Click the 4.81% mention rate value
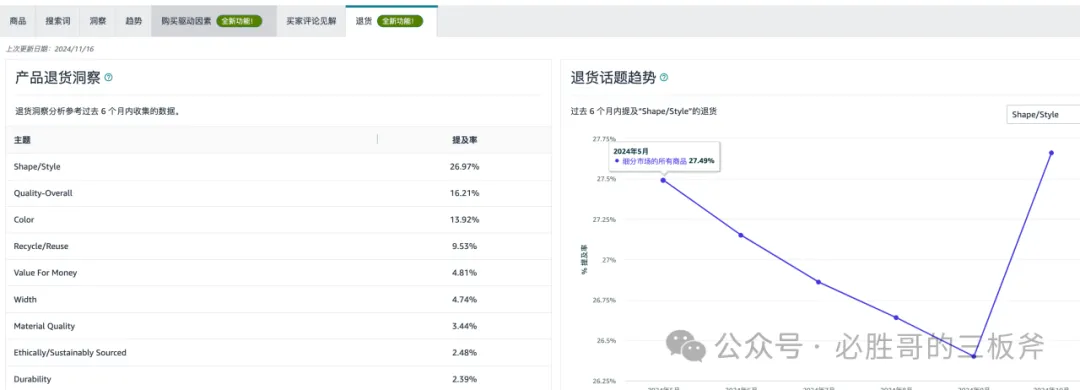 coord(465,273)
